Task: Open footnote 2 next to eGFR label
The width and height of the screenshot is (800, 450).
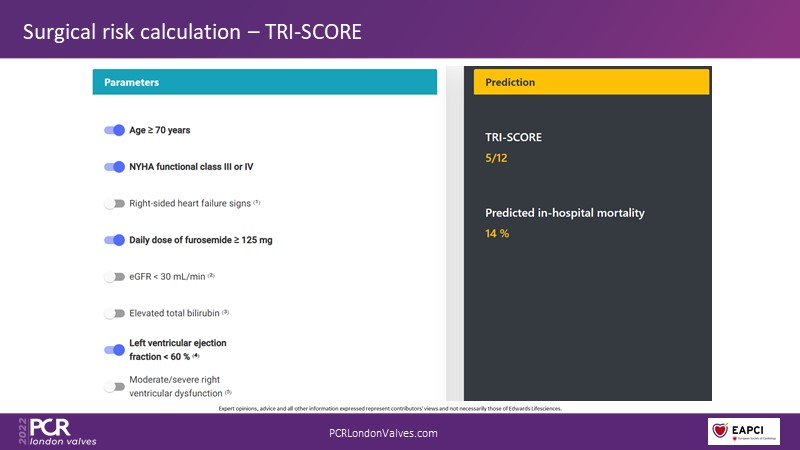Action: click(212, 275)
